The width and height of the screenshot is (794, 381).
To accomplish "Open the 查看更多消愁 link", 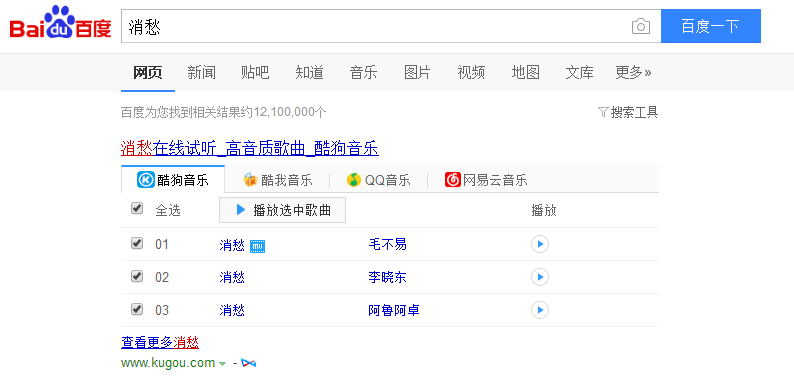I will 160,342.
